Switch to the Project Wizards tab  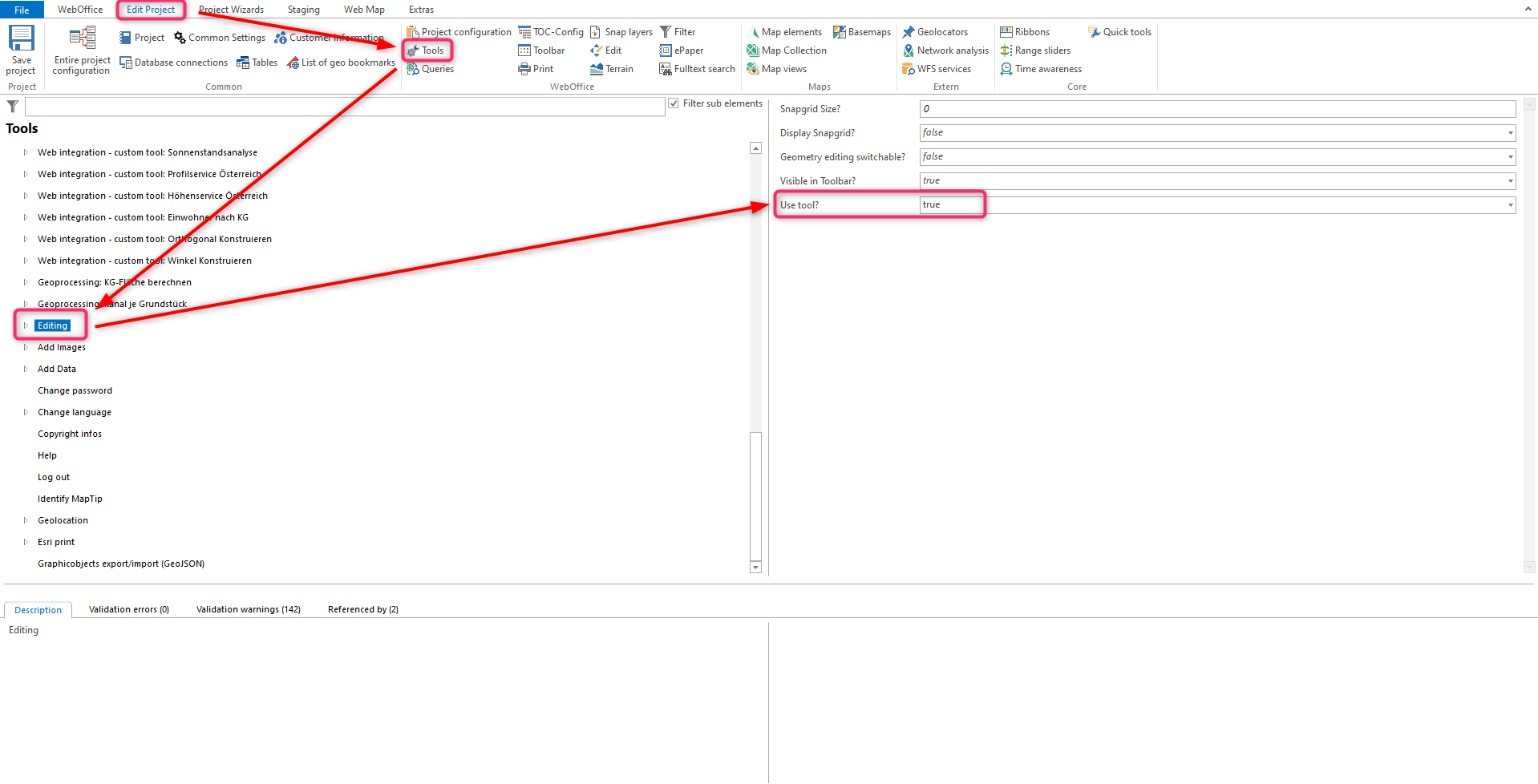pos(231,9)
